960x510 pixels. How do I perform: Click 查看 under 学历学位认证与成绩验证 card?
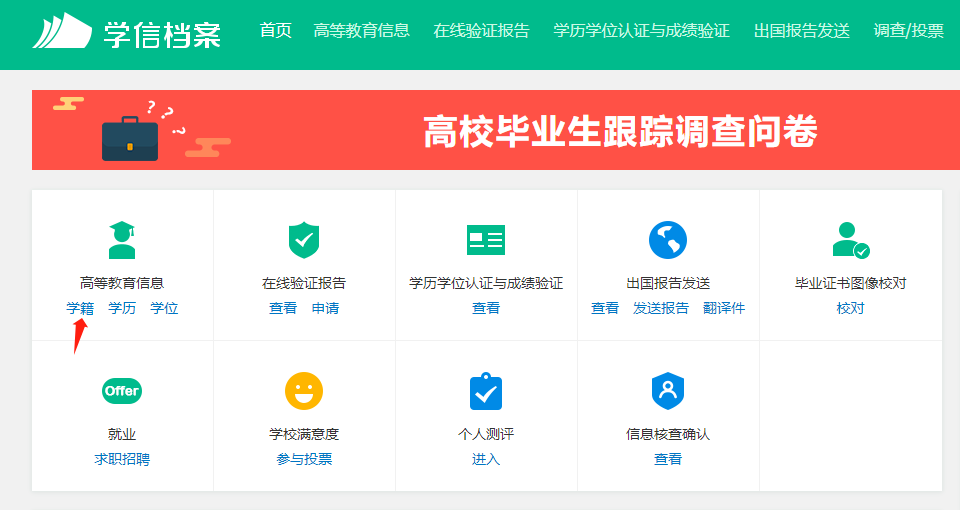click(486, 308)
